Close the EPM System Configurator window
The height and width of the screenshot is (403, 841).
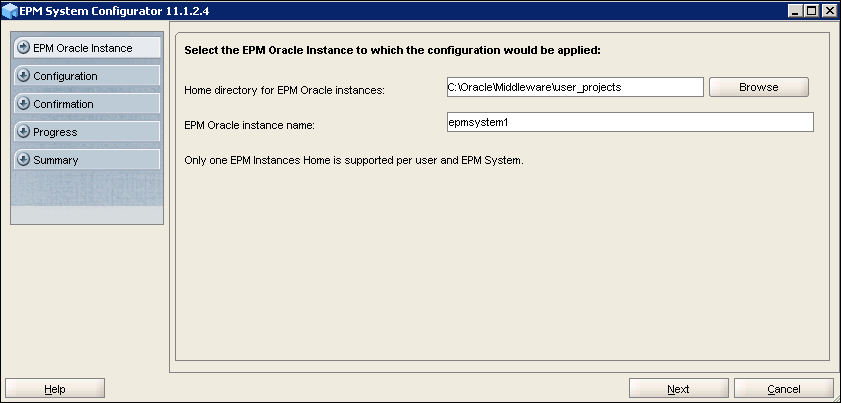[x=828, y=10]
